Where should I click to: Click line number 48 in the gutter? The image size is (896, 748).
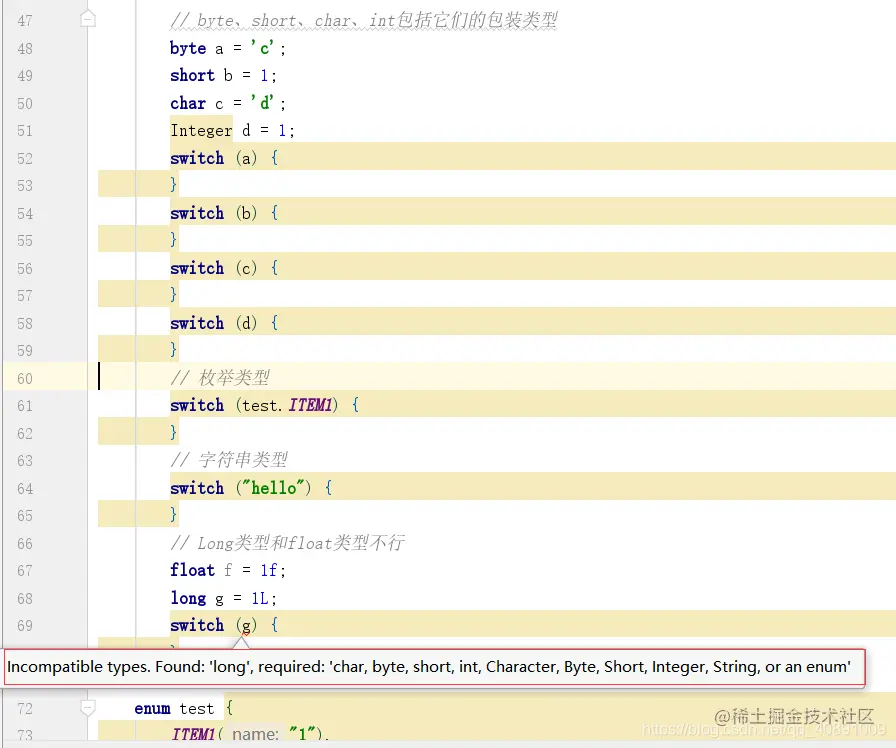(x=25, y=49)
